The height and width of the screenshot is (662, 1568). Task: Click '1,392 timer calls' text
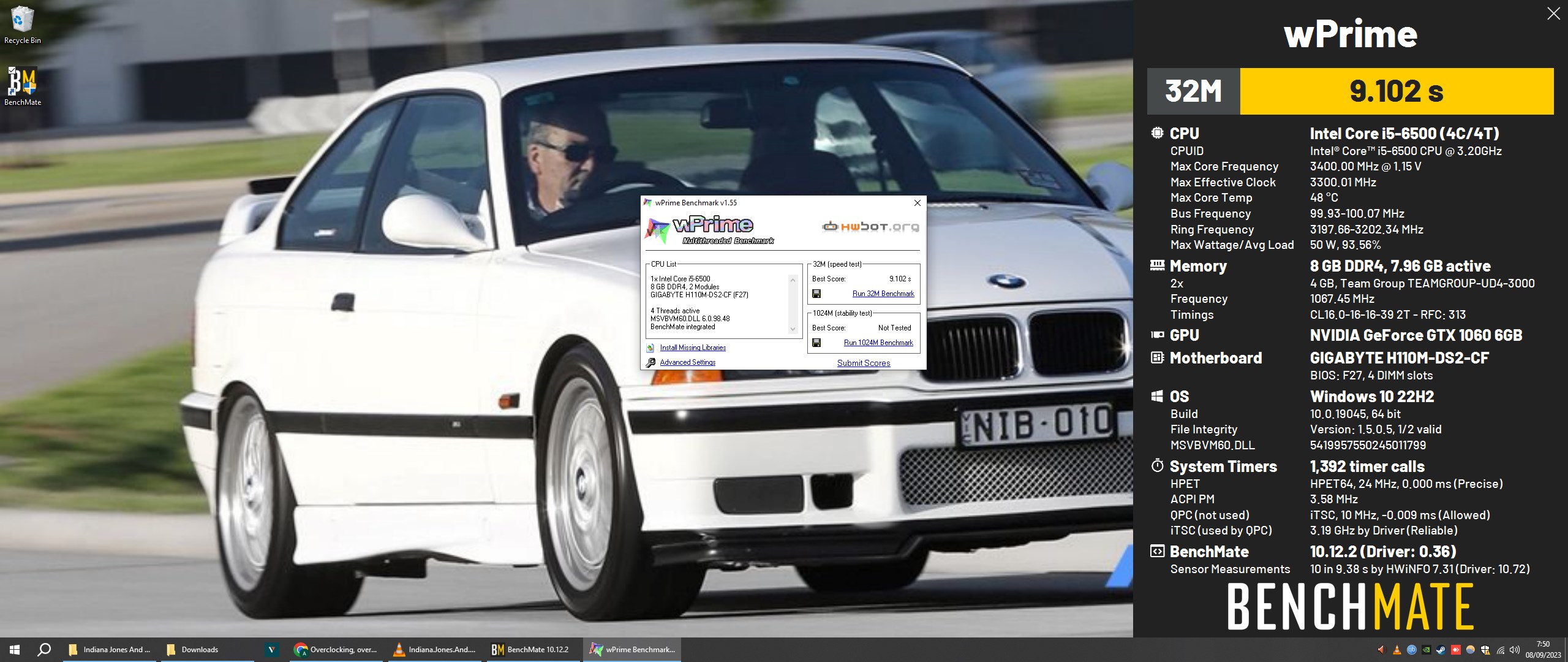[1367, 466]
